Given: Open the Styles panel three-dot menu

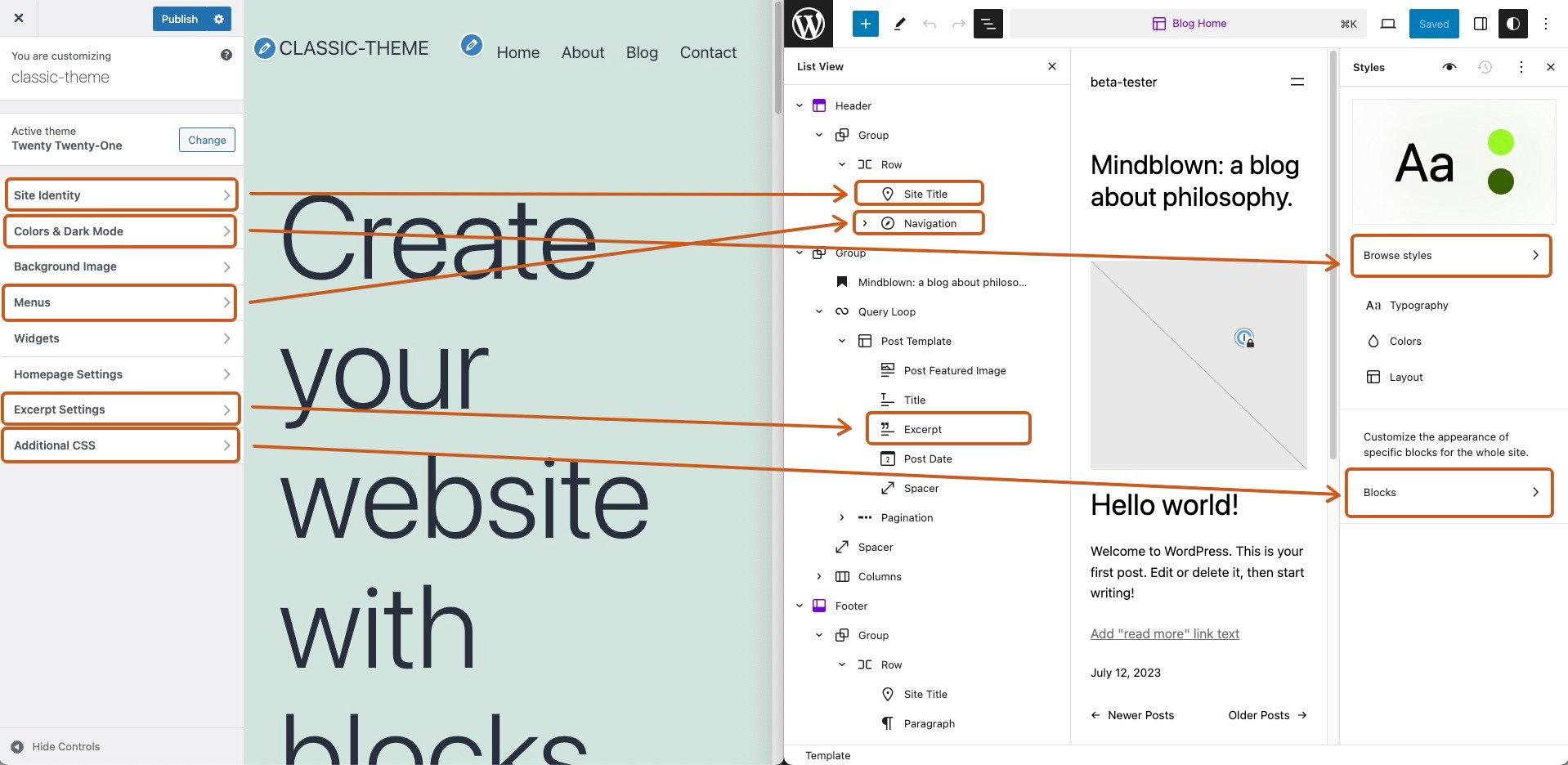Looking at the screenshot, I should pyautogui.click(x=1521, y=67).
